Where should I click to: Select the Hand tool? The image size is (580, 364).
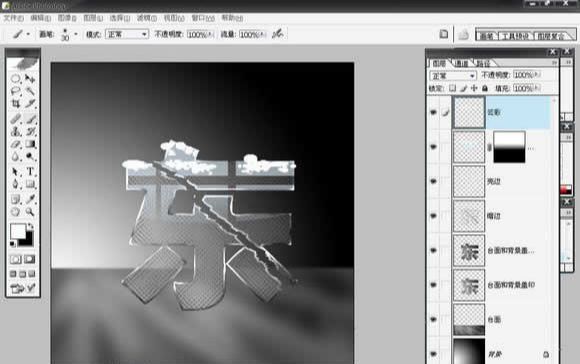coord(15,212)
